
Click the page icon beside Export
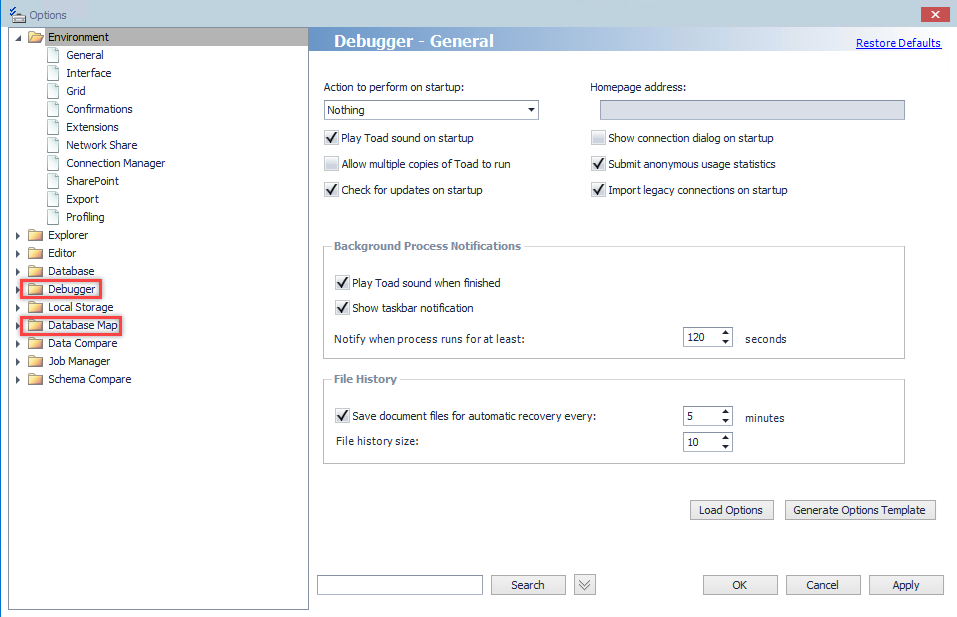54,199
